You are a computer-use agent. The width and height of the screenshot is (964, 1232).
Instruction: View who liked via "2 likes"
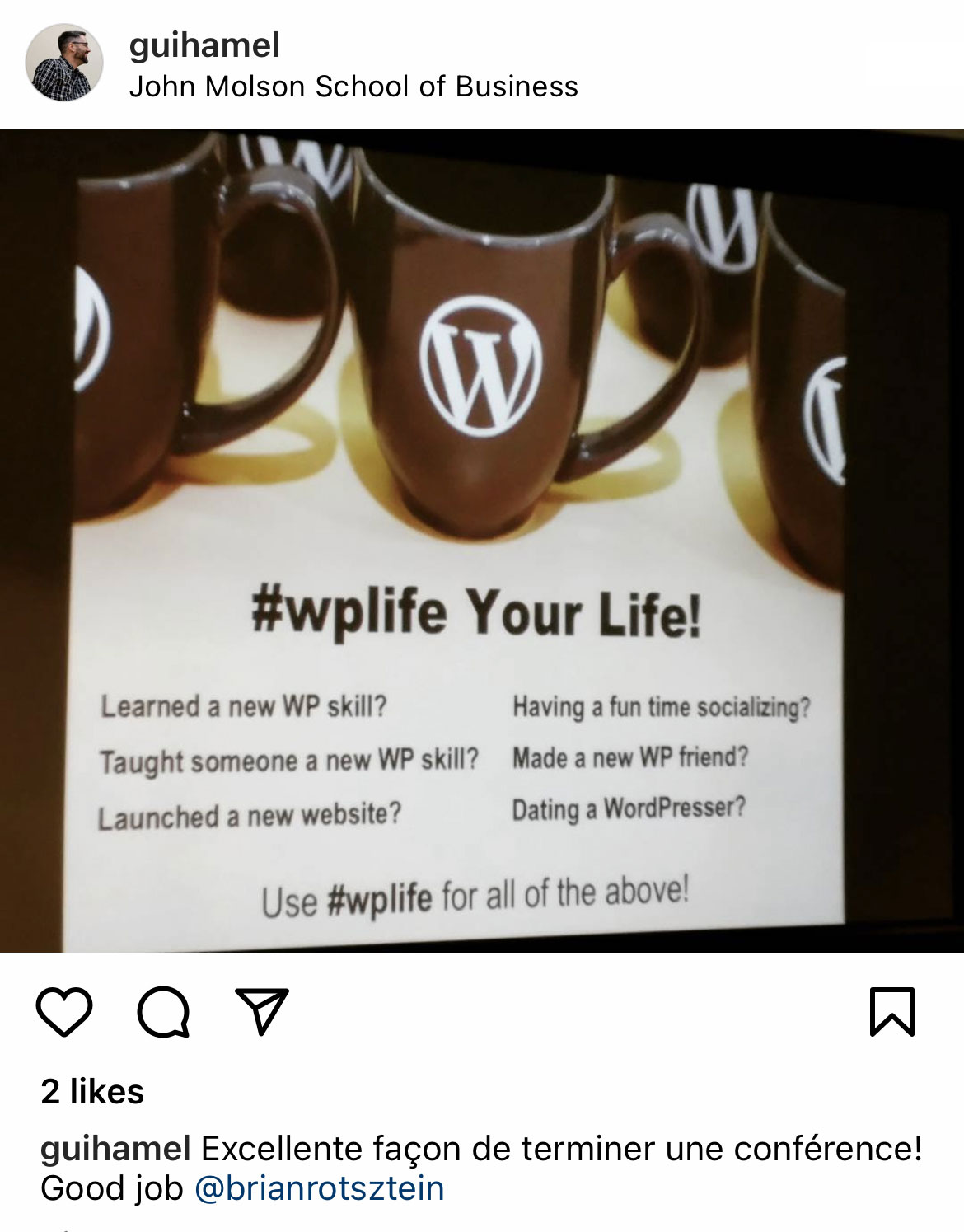(92, 1092)
